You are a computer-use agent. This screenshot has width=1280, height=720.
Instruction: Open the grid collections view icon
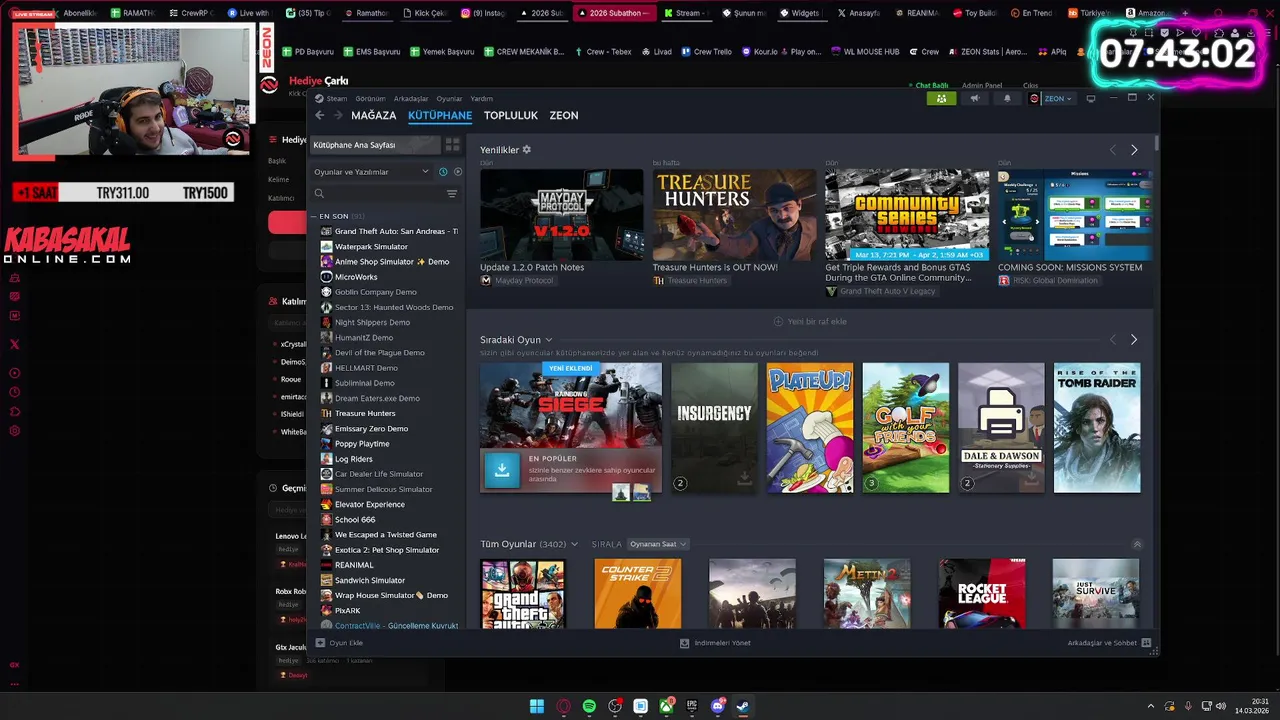[x=452, y=145]
